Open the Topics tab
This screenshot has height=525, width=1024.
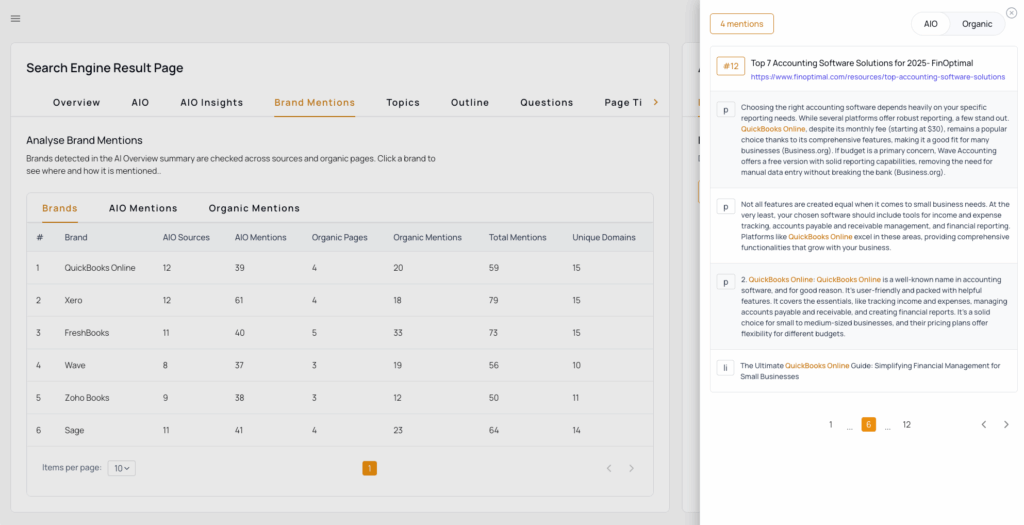(403, 103)
